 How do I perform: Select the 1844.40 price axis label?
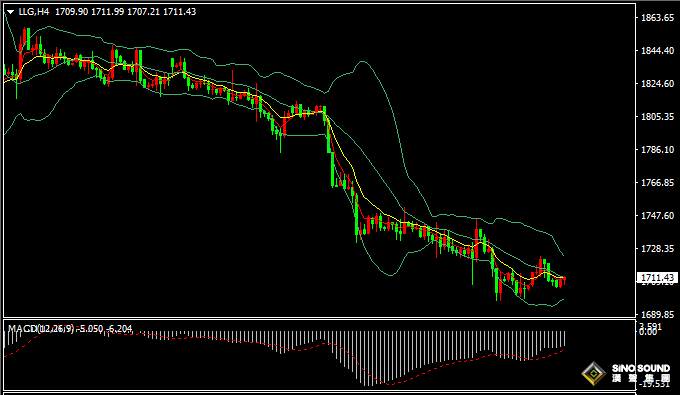[657, 51]
